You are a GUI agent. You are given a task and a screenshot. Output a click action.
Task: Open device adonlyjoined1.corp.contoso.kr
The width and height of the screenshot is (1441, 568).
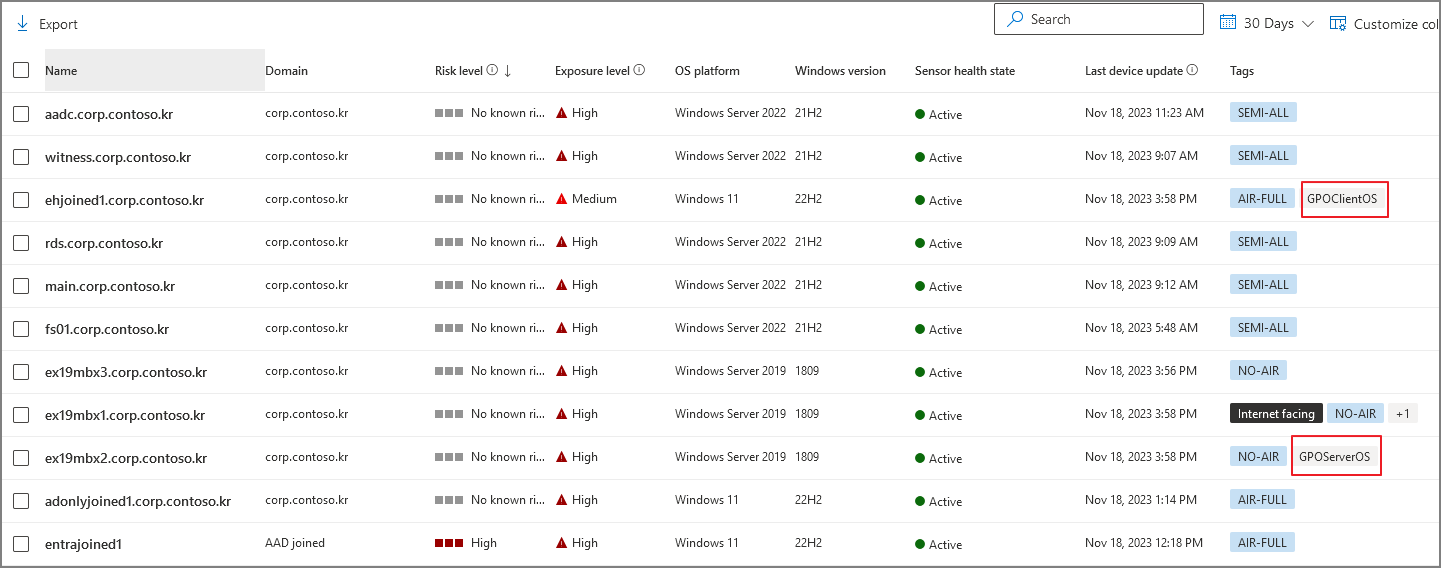point(138,501)
